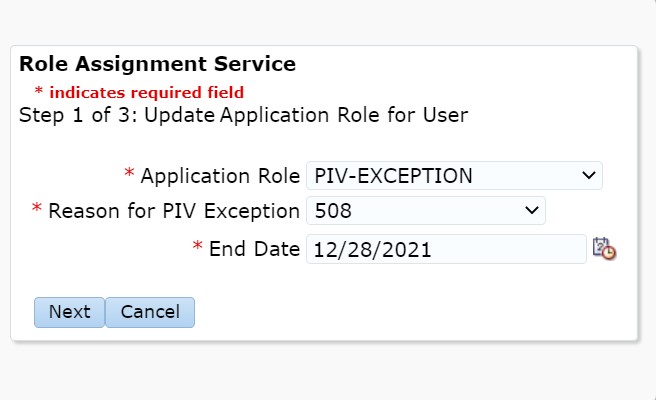
Task: Click the chevron on the 508 dropdown
Action: 530,211
